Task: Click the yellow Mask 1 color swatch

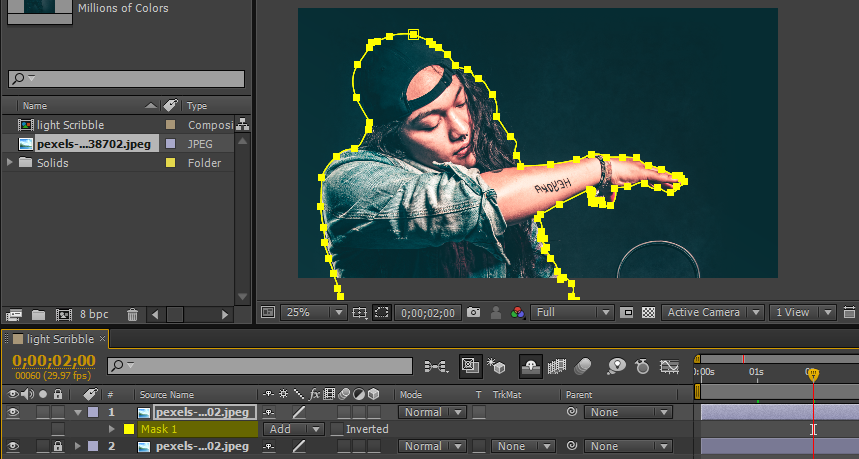Action: (129, 429)
